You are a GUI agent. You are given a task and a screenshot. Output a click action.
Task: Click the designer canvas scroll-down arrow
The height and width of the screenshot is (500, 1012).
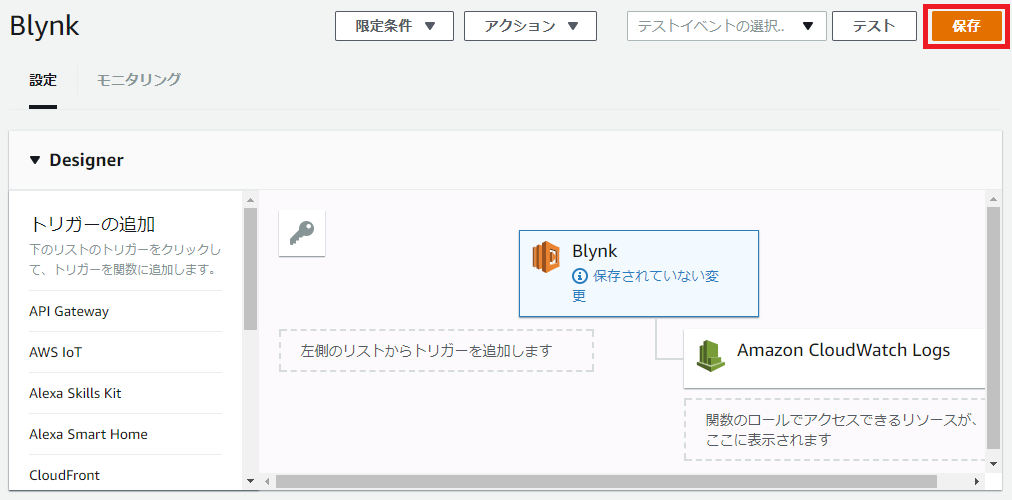coord(993,464)
